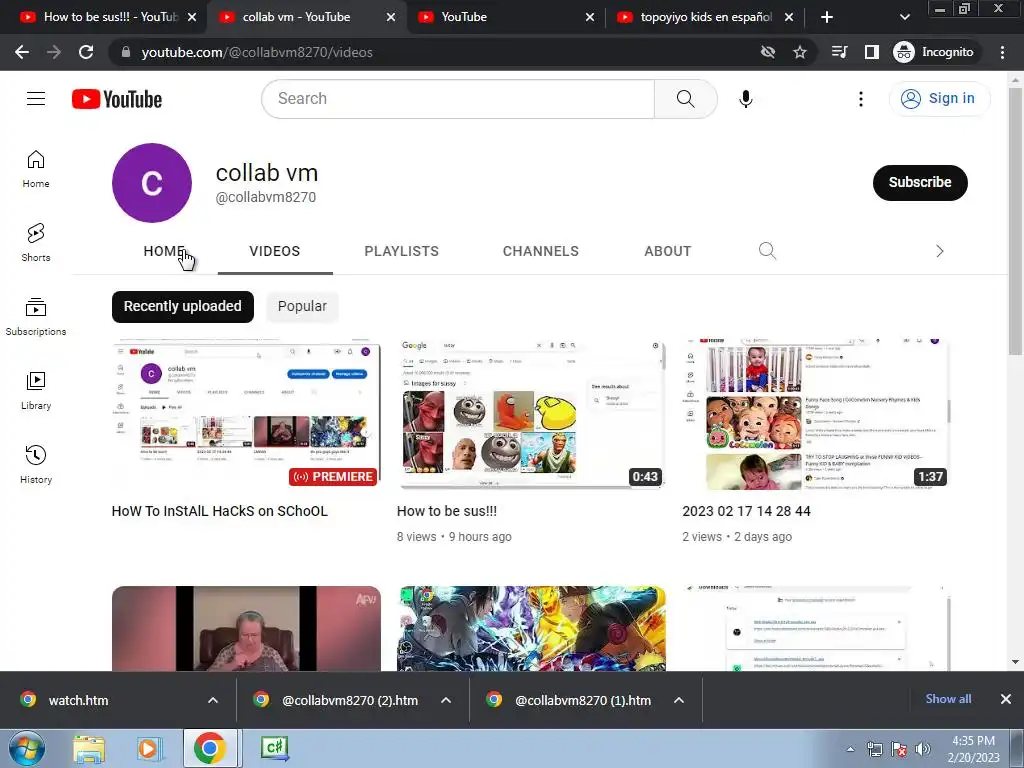This screenshot has width=1024, height=768.
Task: Open the YouTube hamburger guide menu
Action: click(x=36, y=99)
